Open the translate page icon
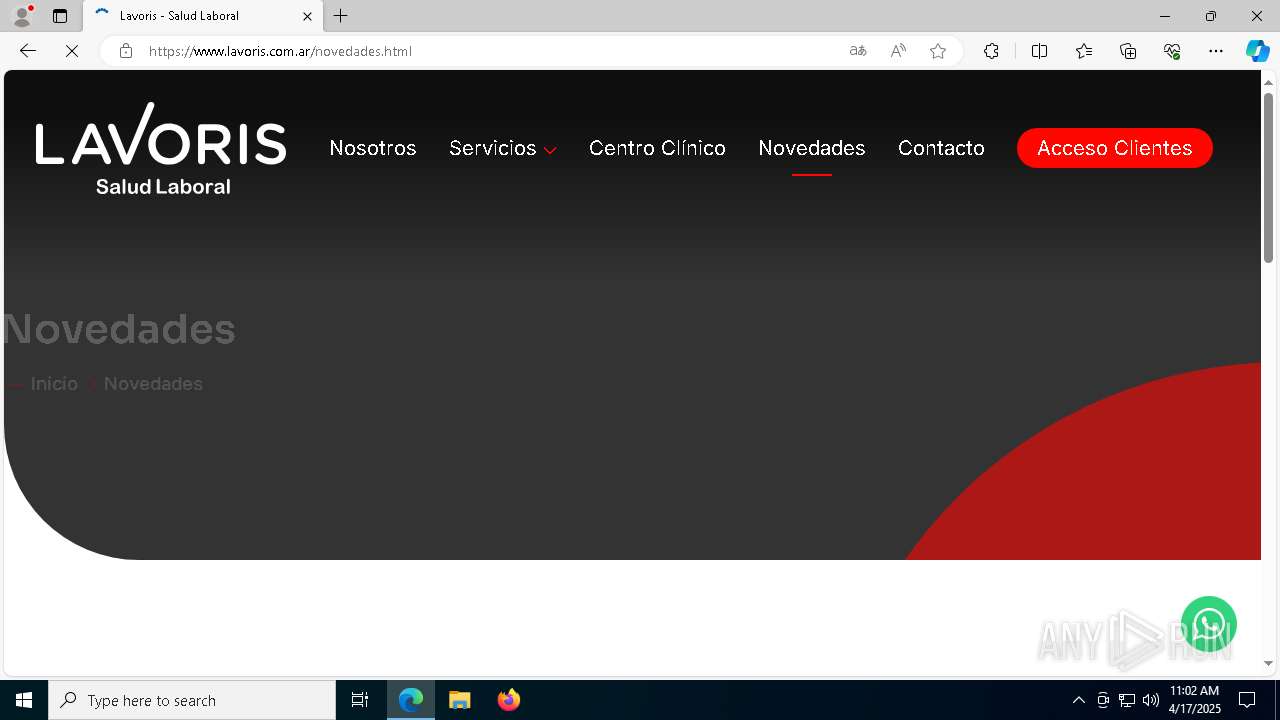Viewport: 1280px width, 720px height. 858,51
